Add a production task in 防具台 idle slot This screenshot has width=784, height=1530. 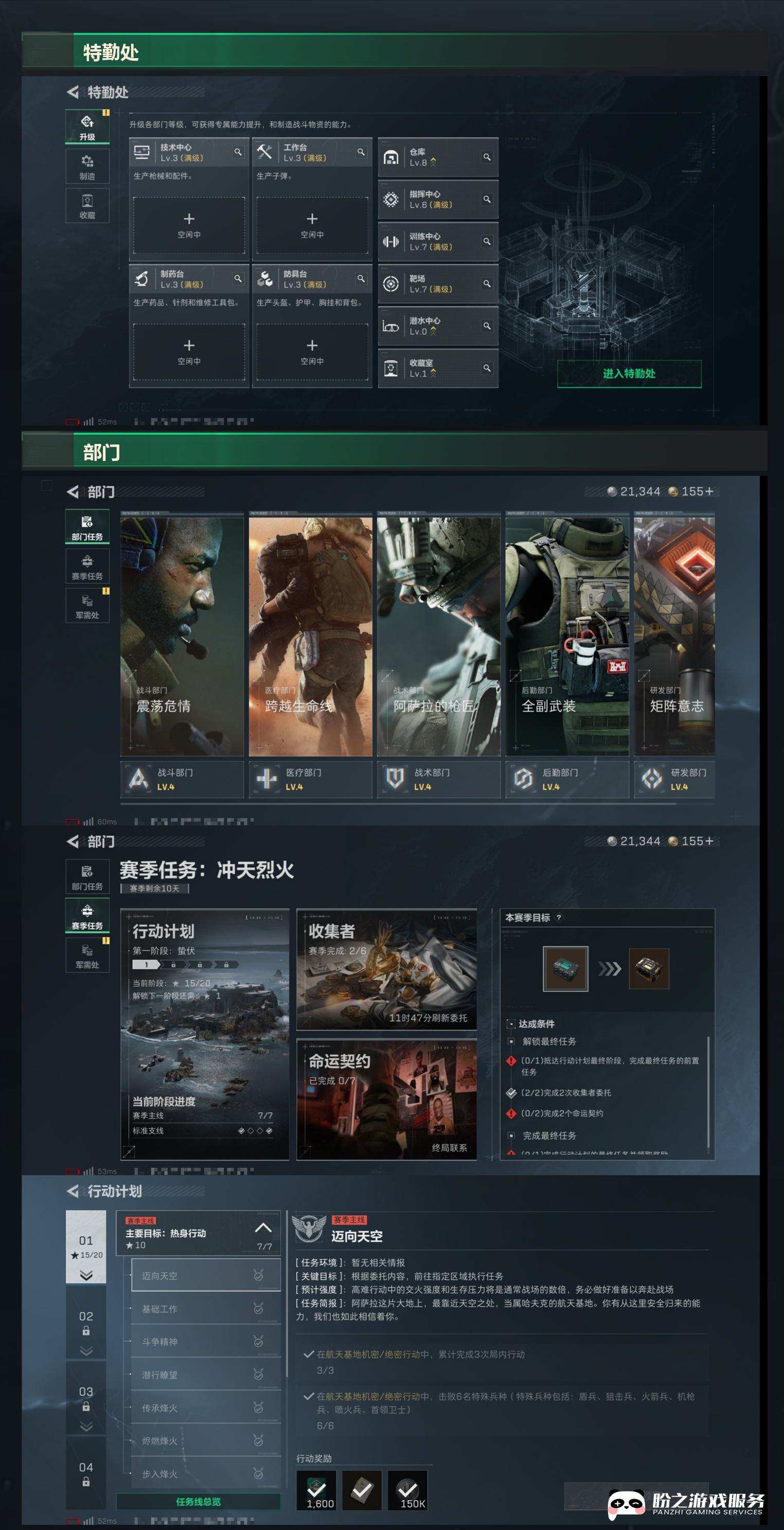(x=312, y=351)
